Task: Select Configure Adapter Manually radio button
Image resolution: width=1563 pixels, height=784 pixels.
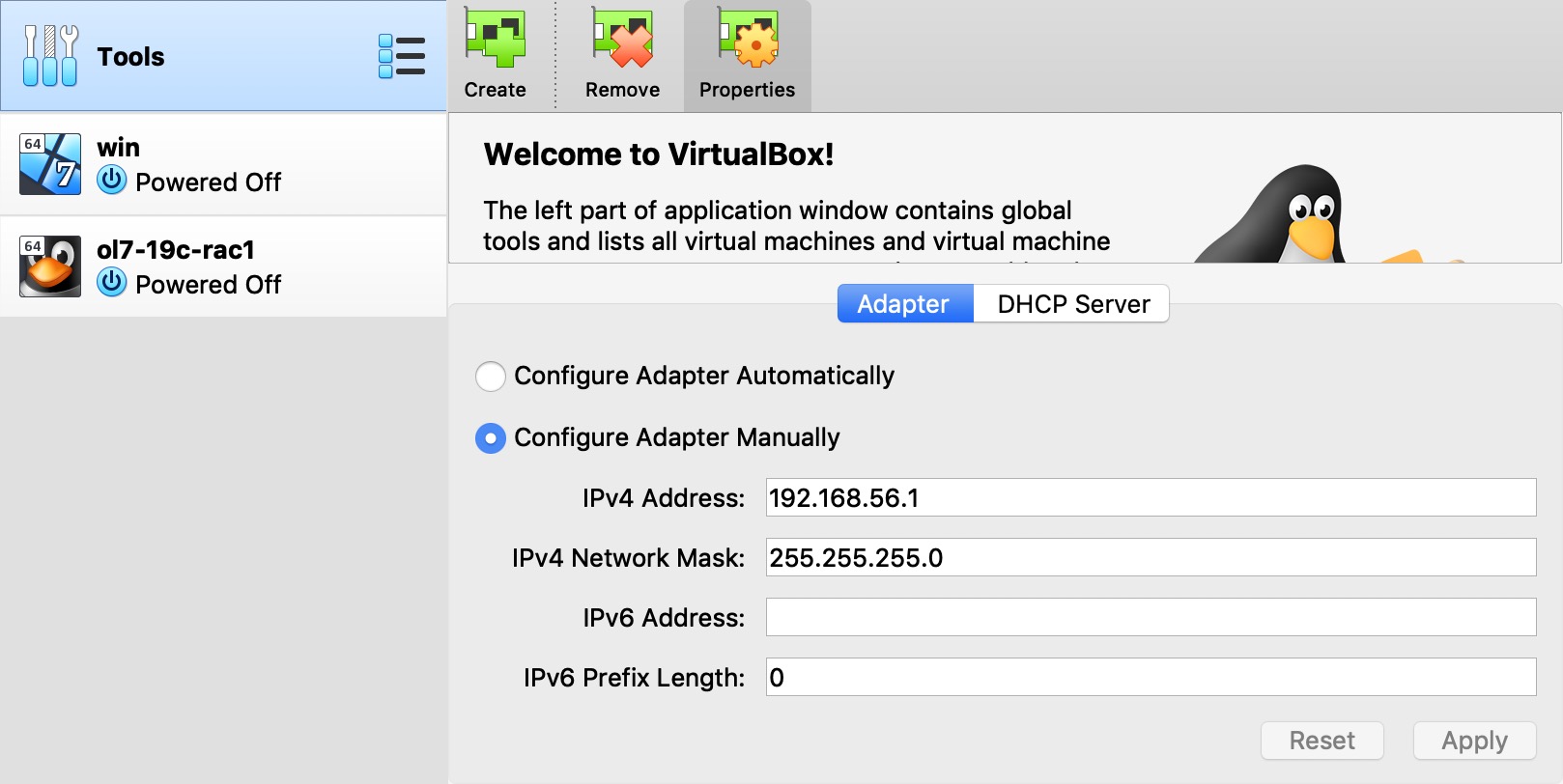Action: [491, 438]
